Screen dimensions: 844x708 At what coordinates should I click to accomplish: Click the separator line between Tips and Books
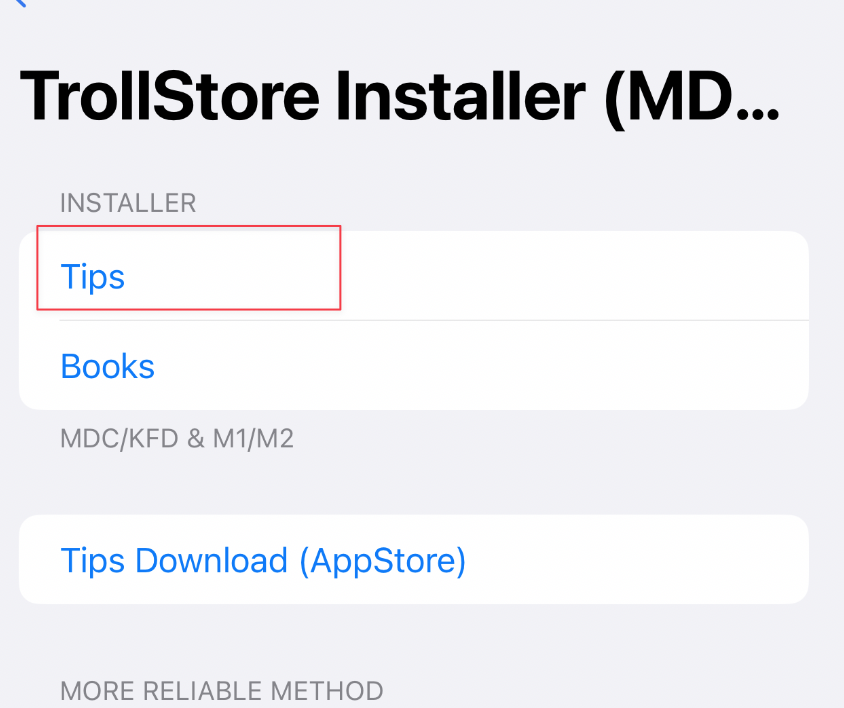[434, 320]
